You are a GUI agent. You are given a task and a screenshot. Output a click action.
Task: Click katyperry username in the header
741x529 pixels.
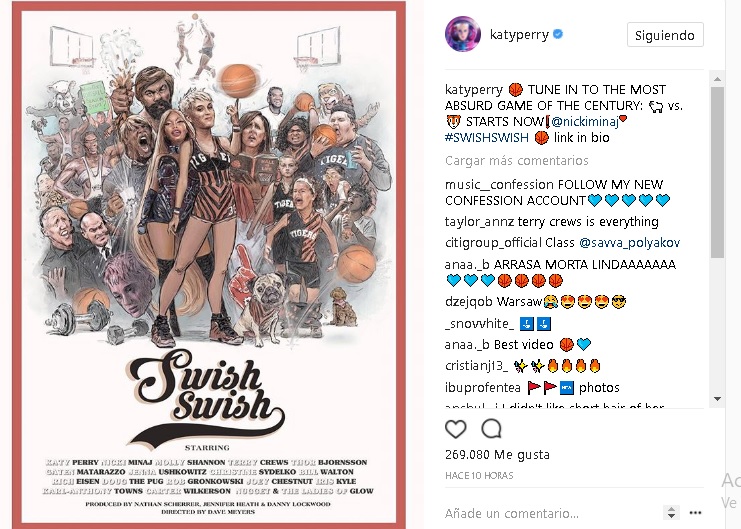(x=519, y=35)
